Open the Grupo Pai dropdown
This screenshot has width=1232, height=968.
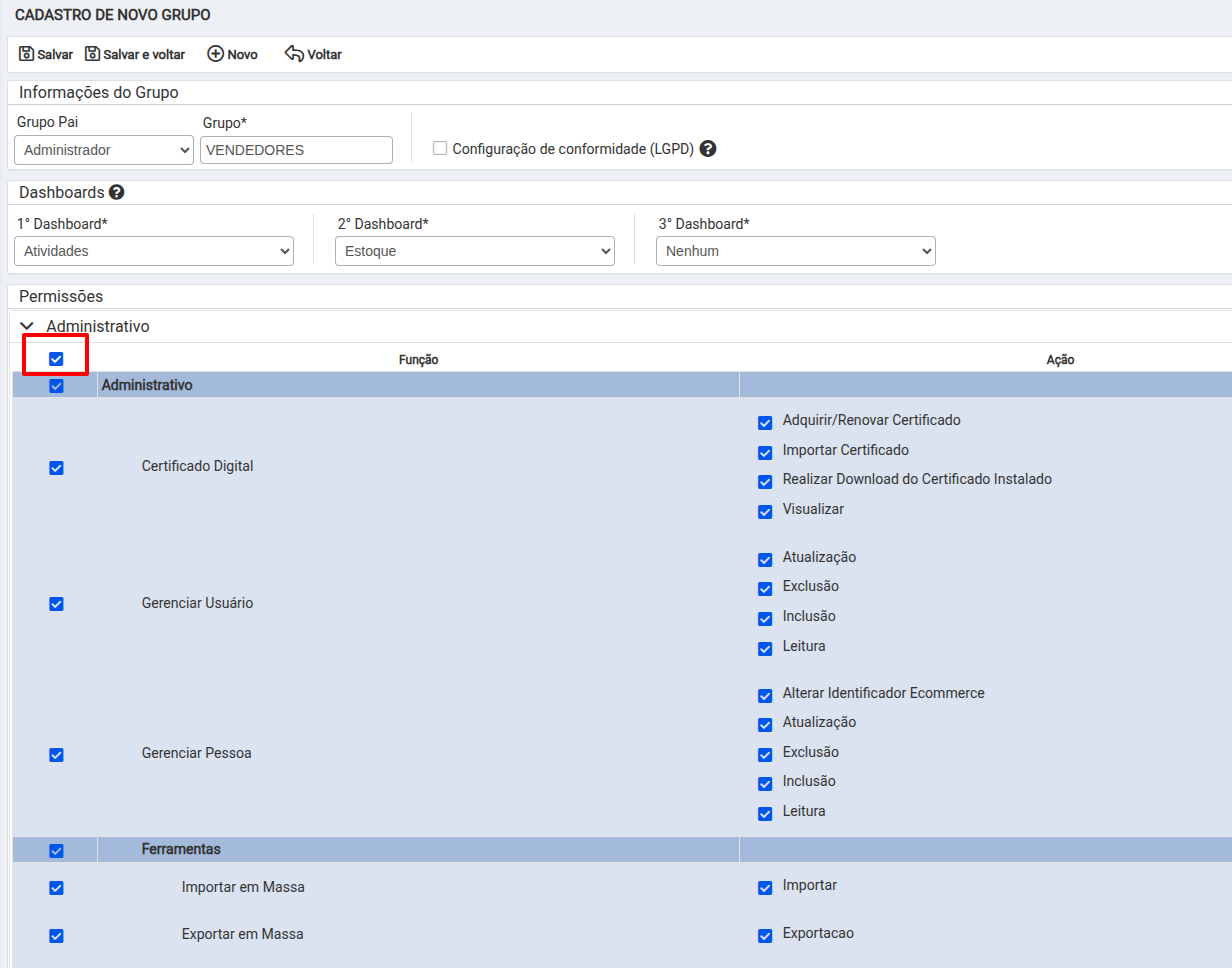coord(104,150)
